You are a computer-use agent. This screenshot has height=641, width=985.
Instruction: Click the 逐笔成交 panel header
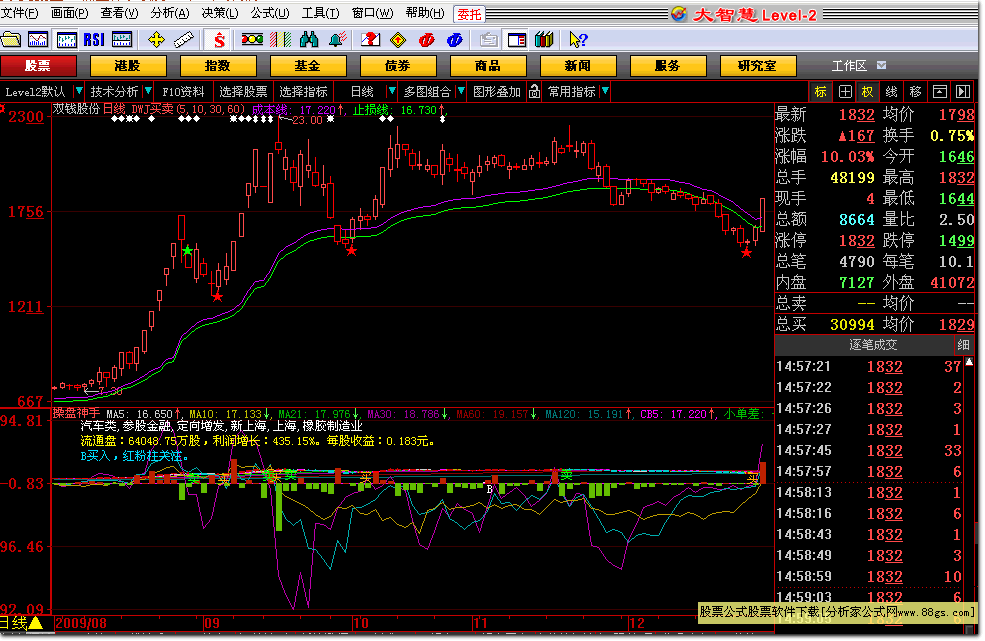pos(873,345)
